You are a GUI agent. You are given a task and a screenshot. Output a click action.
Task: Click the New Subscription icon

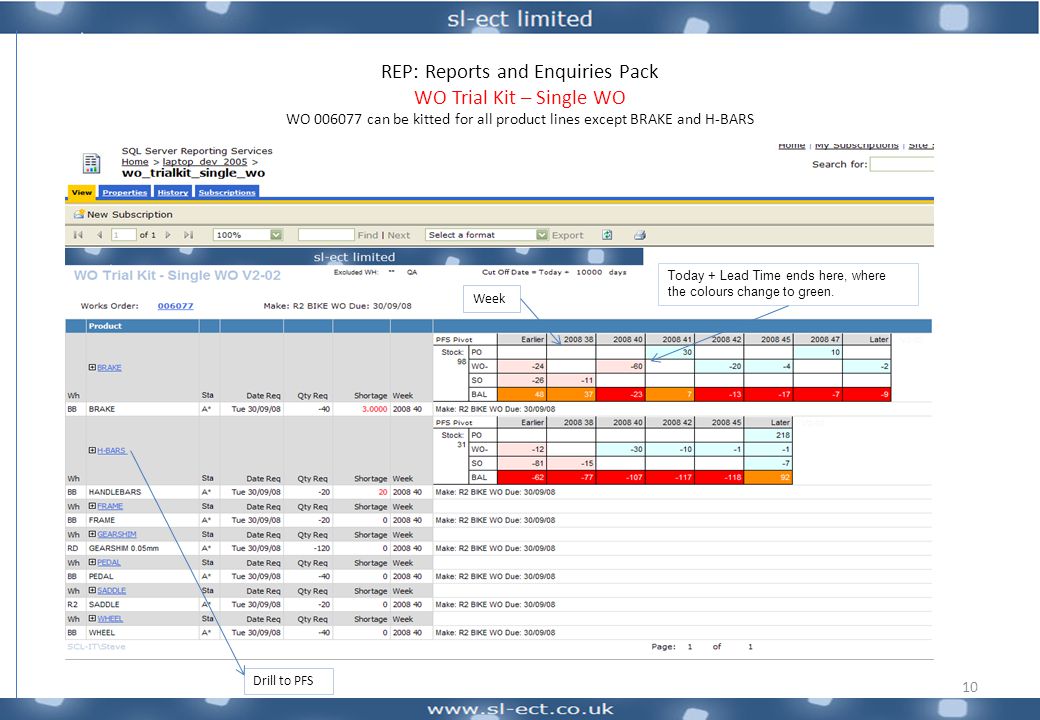tap(79, 214)
